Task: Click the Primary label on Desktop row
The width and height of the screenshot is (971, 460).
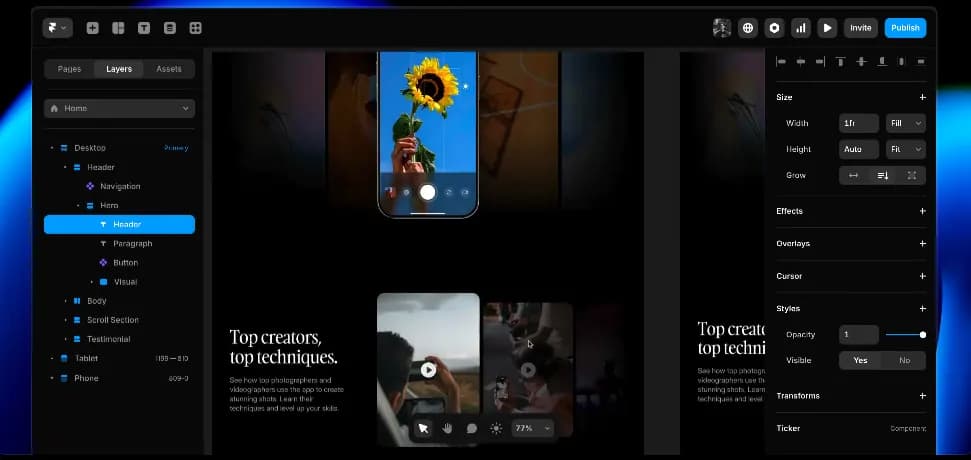Action: [176, 148]
